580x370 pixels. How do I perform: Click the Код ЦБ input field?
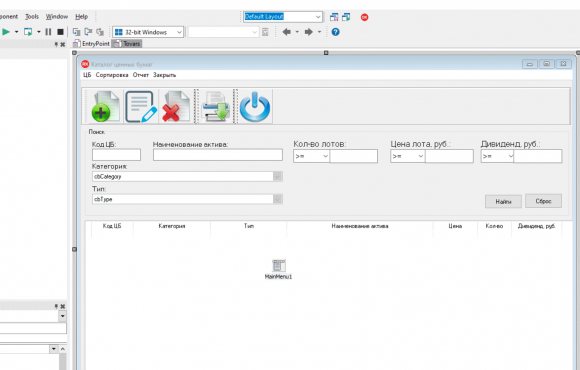tap(117, 155)
